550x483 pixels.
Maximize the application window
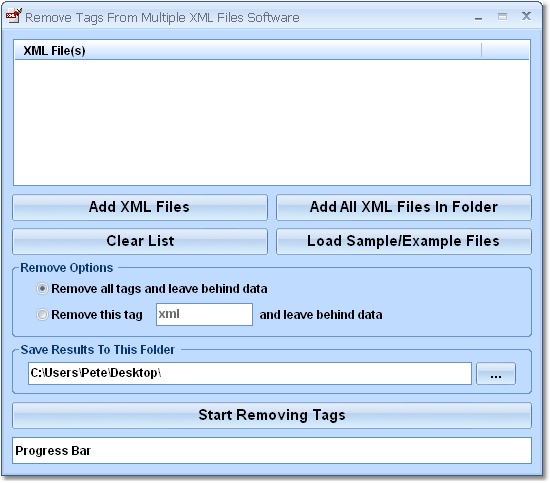tap(502, 16)
